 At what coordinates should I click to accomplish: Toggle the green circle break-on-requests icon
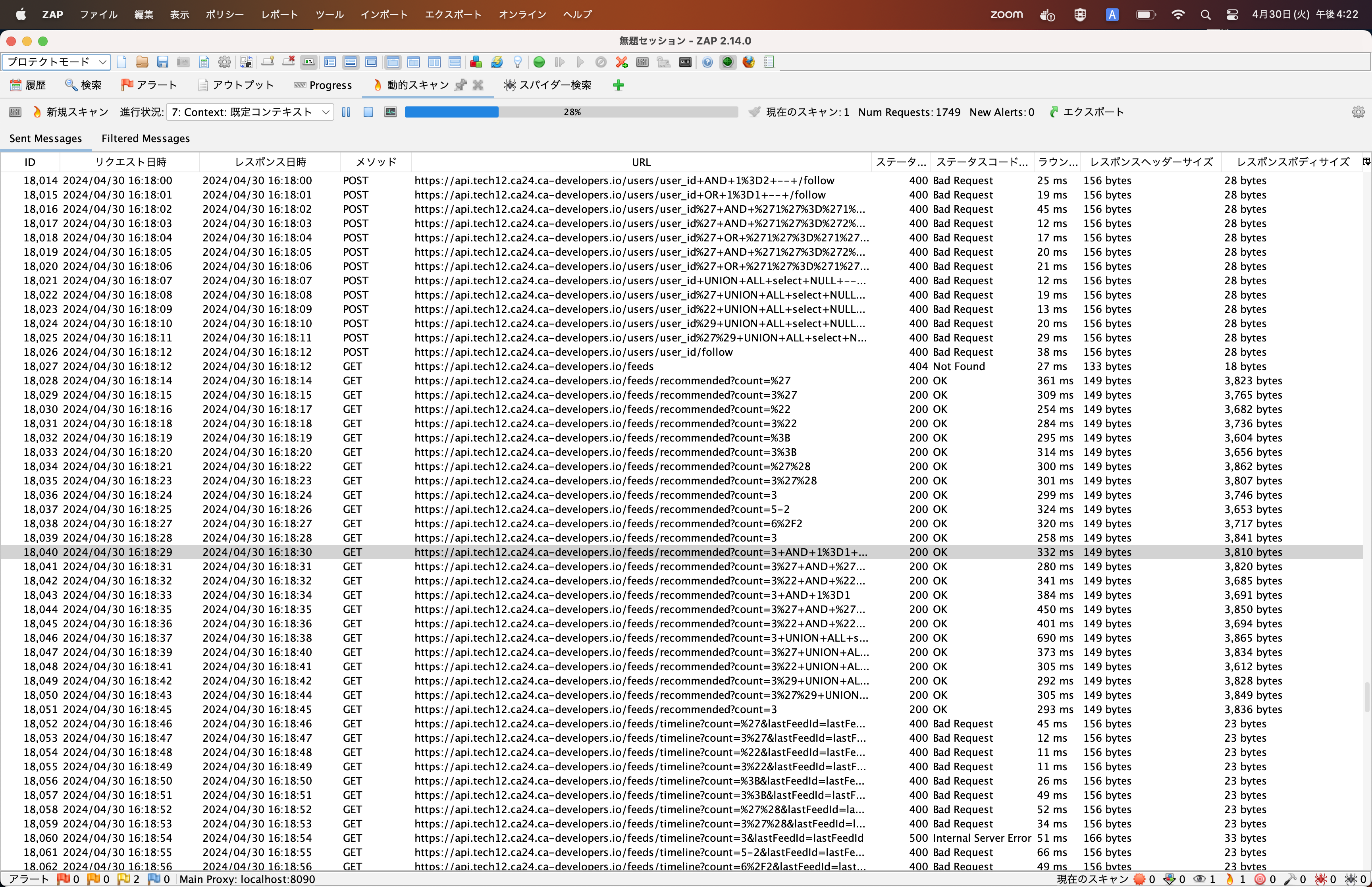click(539, 62)
